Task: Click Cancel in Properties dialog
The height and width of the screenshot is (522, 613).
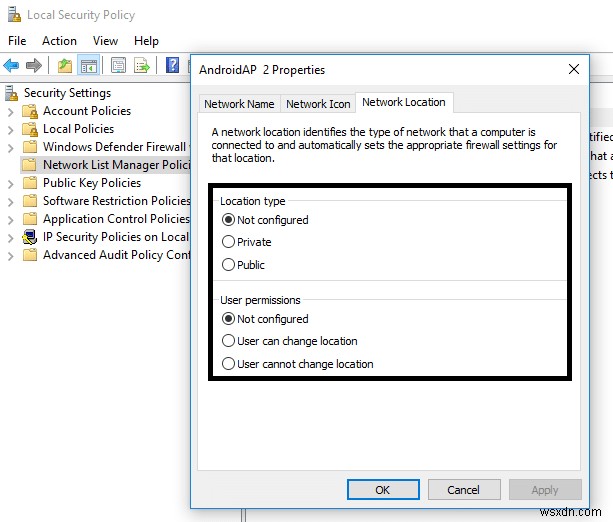Action: click(x=464, y=490)
